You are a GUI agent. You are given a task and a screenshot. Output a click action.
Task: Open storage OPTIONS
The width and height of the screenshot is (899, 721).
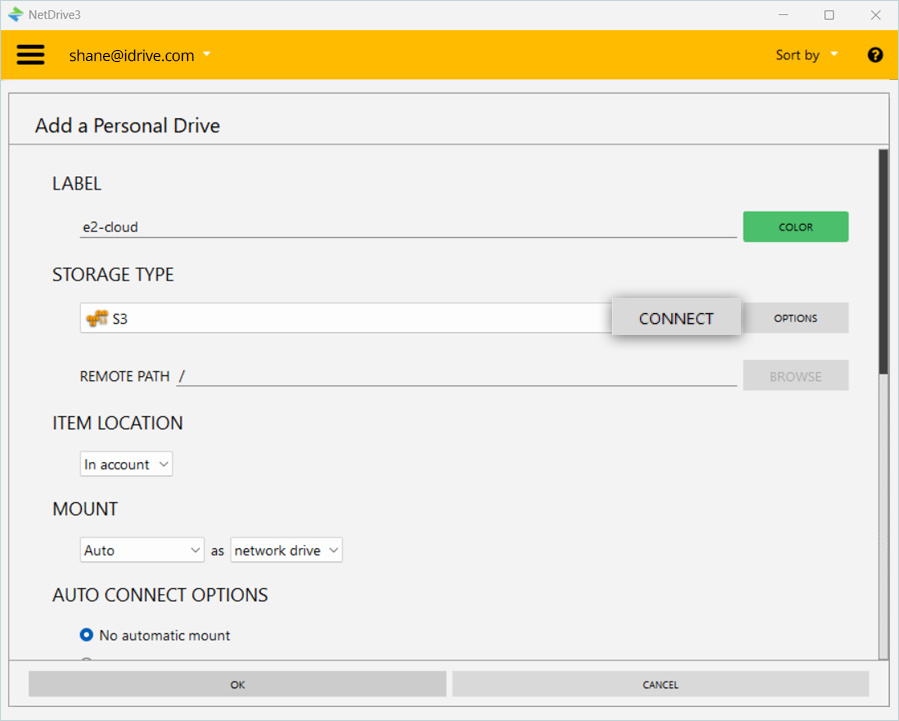pos(795,318)
